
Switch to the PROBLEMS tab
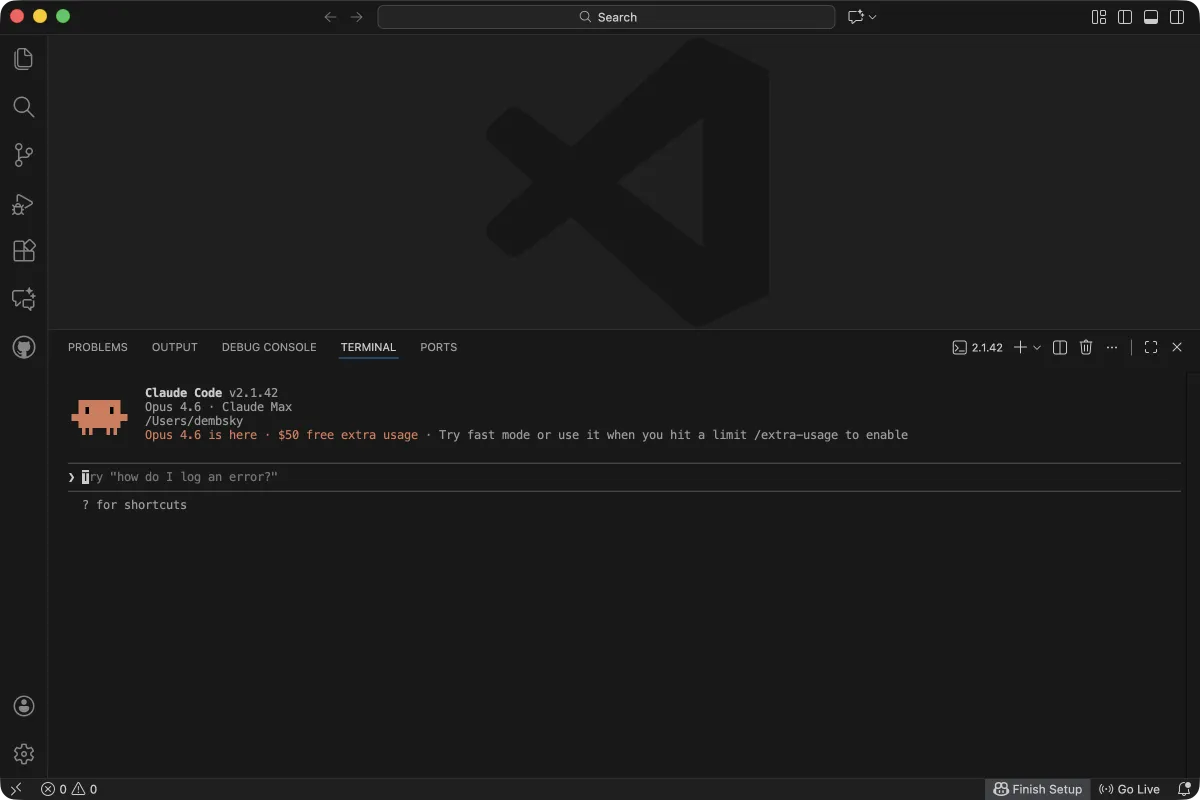coord(97,347)
